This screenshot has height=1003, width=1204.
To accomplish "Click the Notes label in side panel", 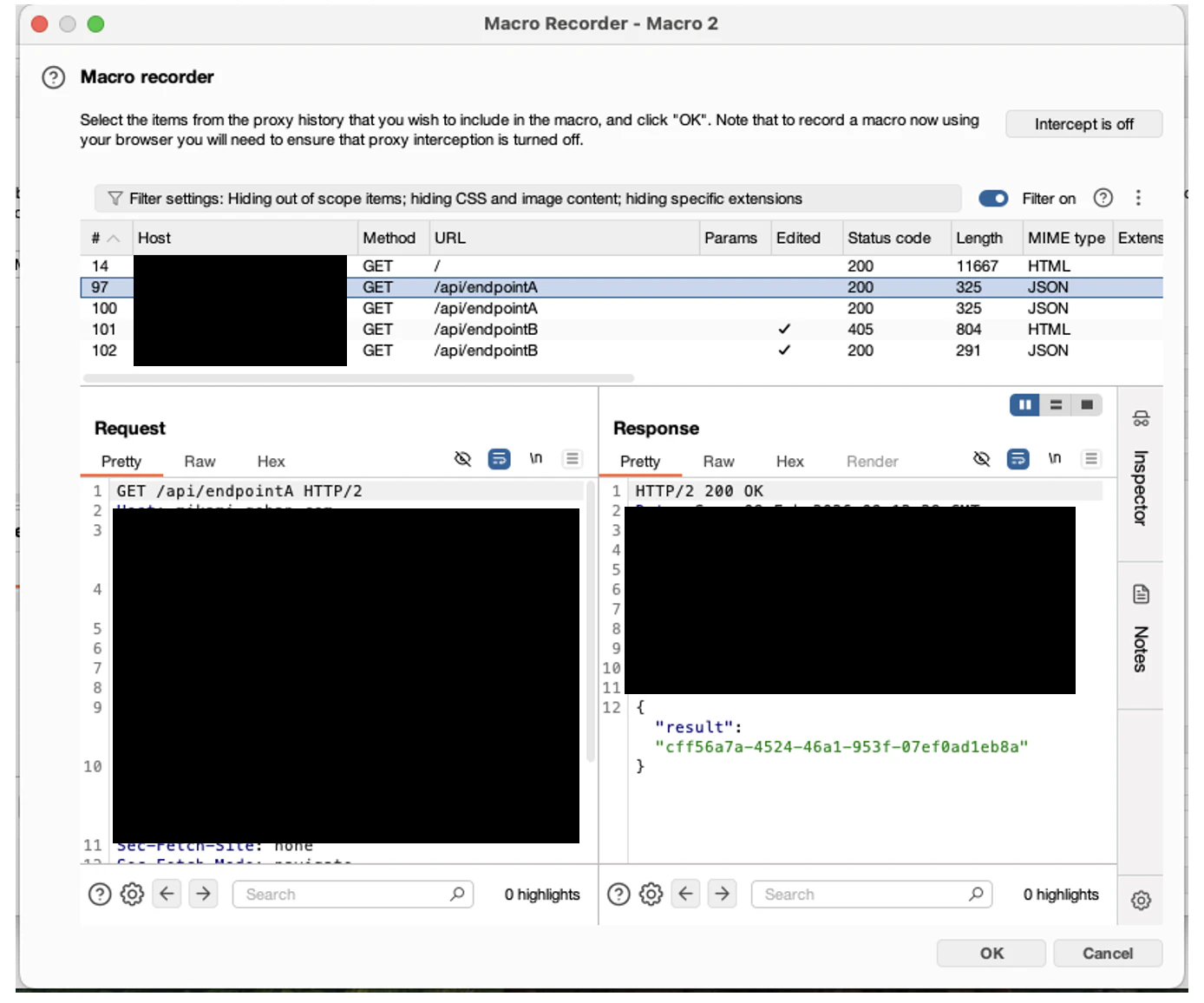I will point(1141,649).
